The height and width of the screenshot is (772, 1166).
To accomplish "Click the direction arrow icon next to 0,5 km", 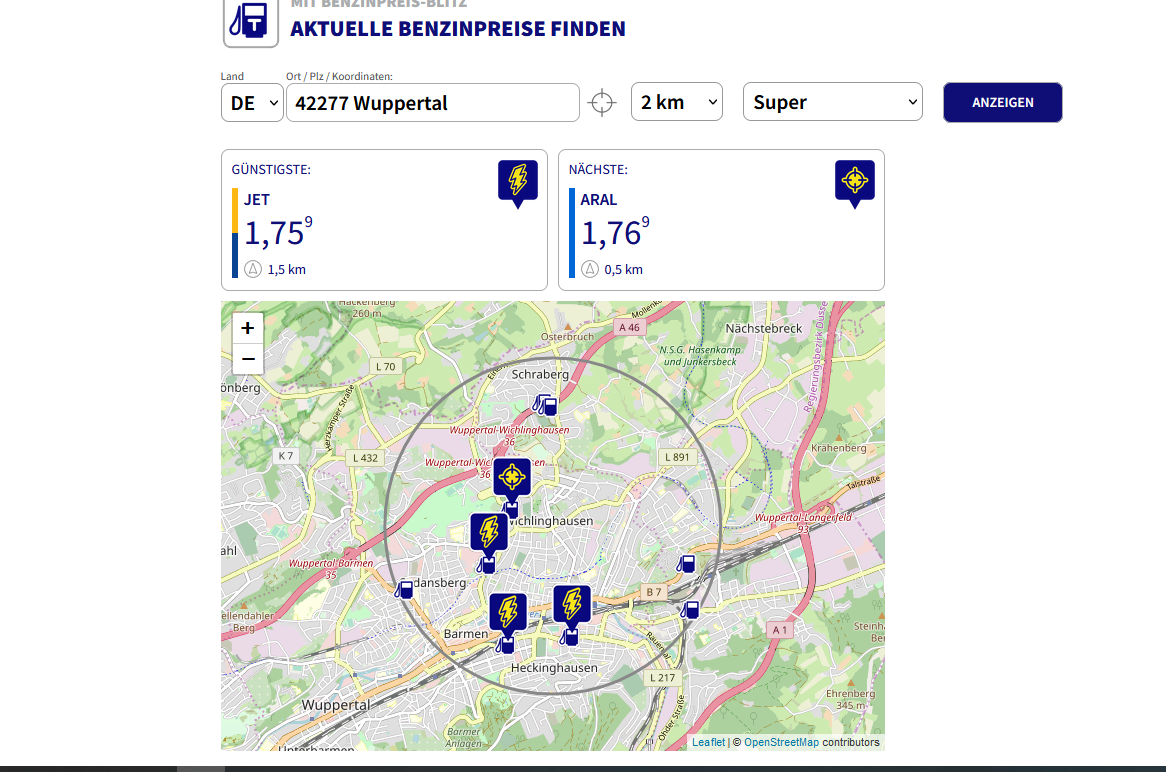I will tap(590, 269).
